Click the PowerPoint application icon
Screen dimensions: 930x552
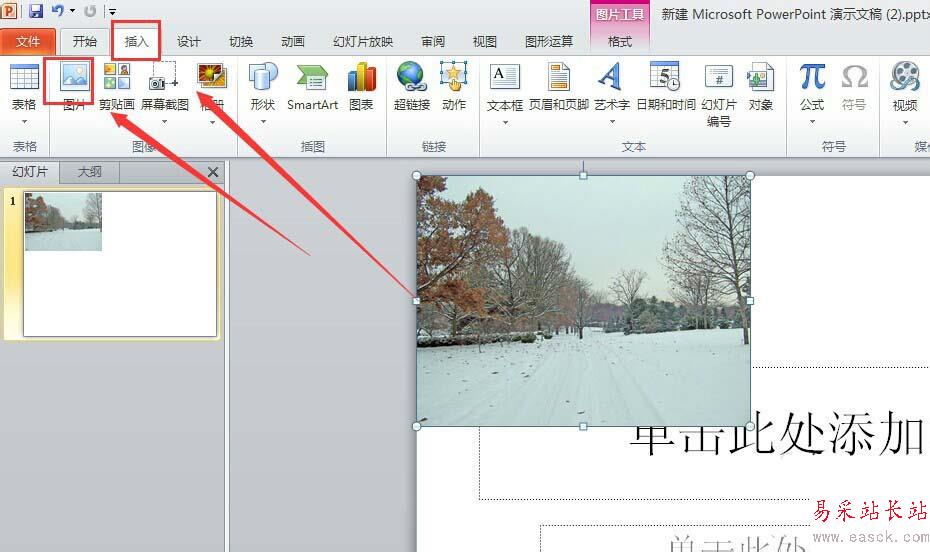point(9,10)
